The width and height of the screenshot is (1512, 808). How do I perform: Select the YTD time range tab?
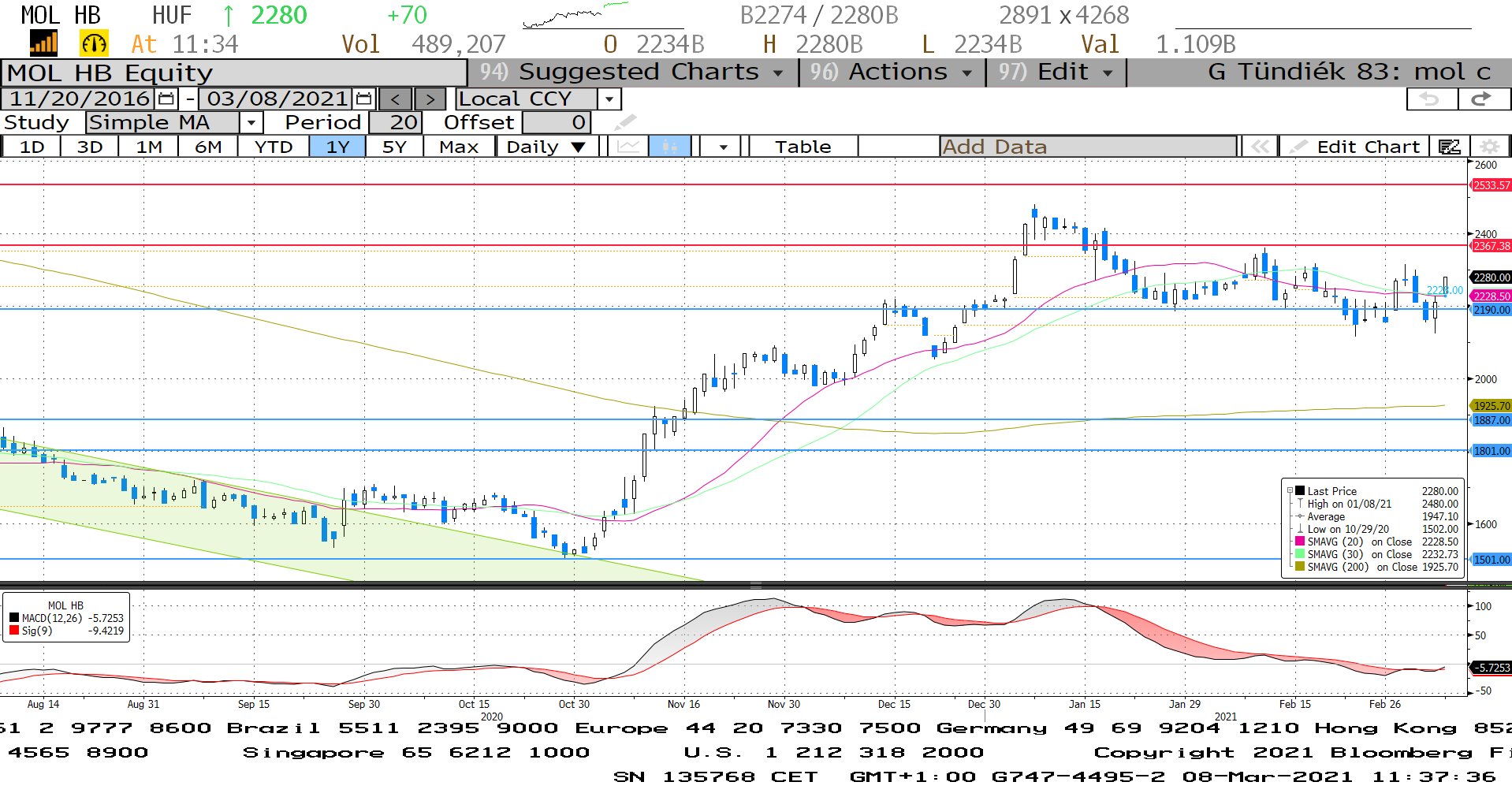coord(274,147)
